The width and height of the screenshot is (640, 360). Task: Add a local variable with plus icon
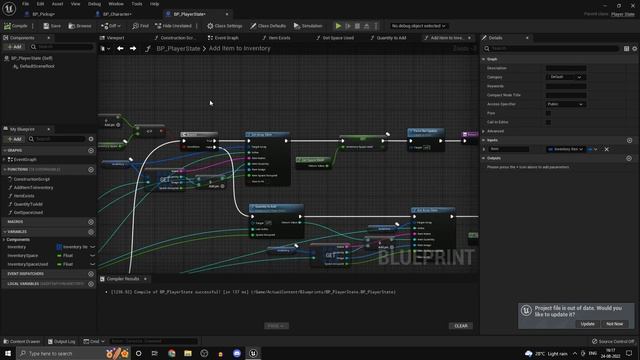pos(91,284)
